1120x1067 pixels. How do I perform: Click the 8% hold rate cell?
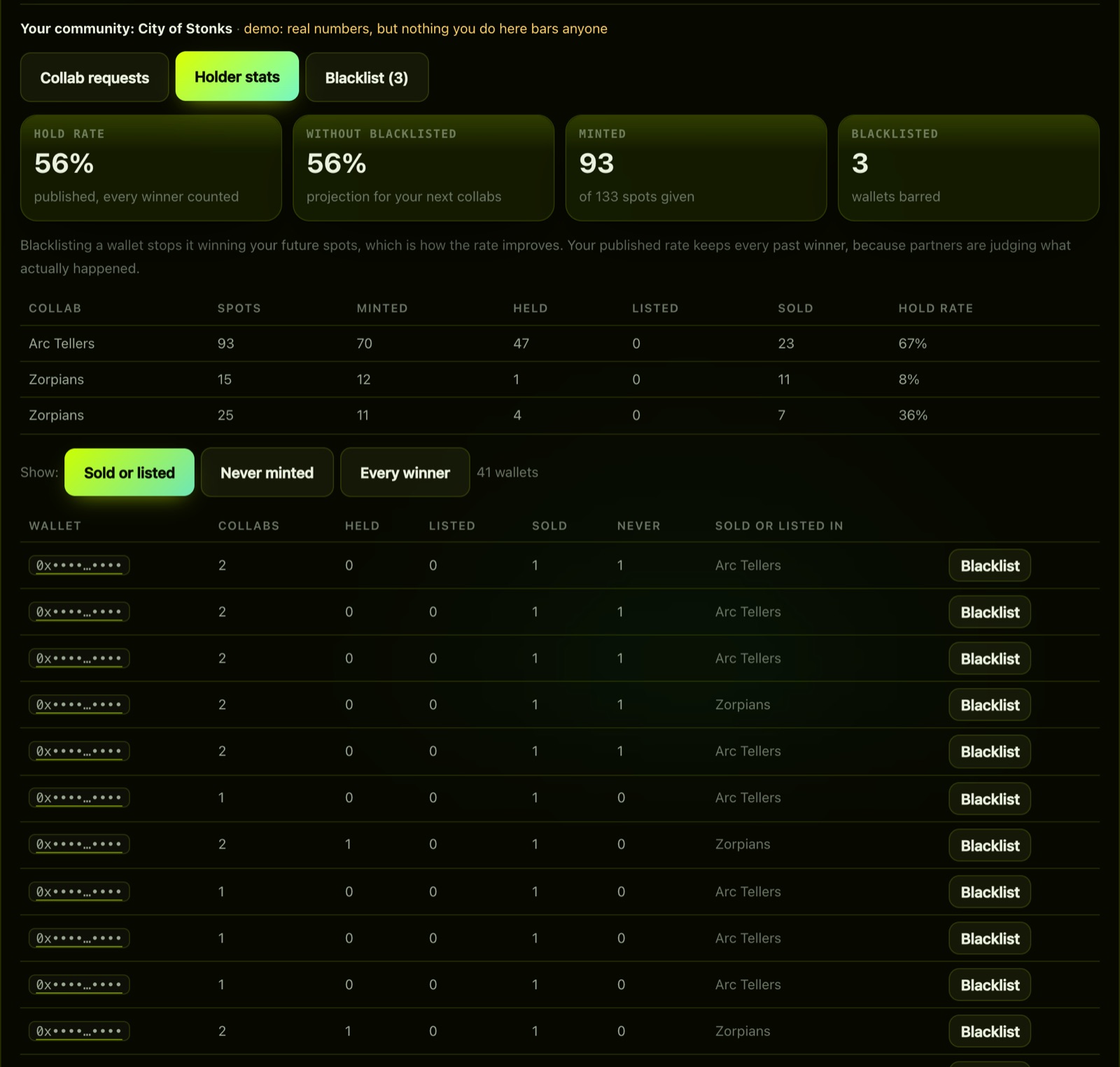[x=909, y=379]
